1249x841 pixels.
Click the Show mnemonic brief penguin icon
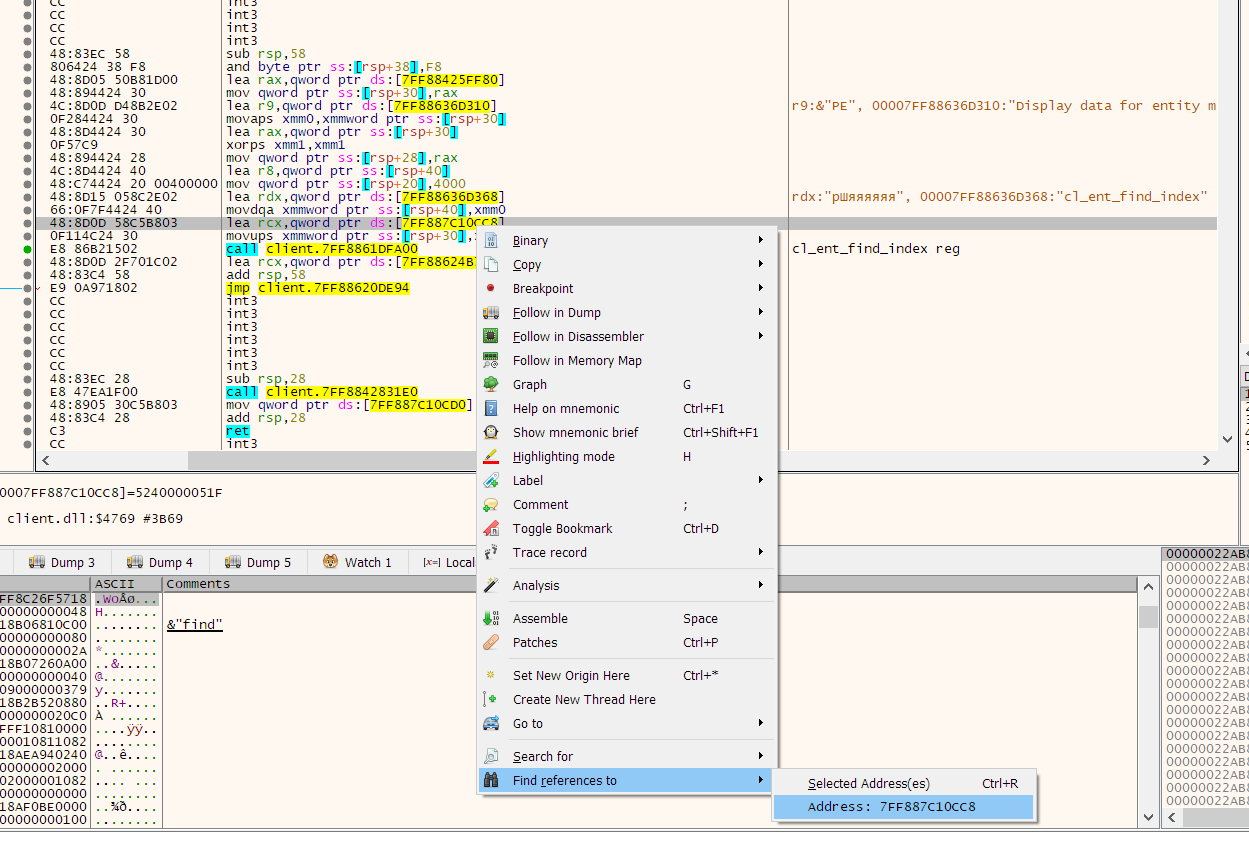[491, 432]
